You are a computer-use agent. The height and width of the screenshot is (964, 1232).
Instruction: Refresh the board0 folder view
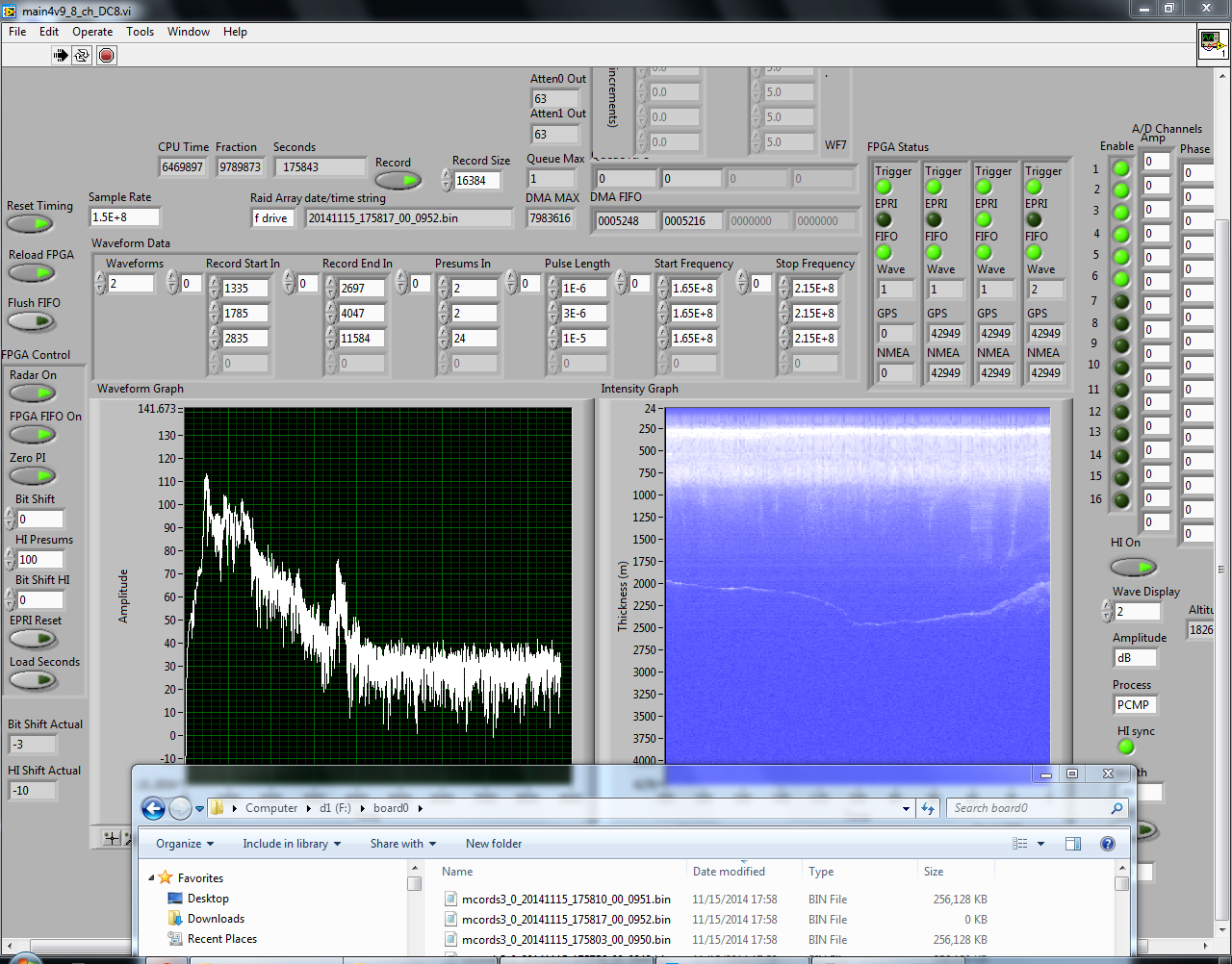[928, 808]
